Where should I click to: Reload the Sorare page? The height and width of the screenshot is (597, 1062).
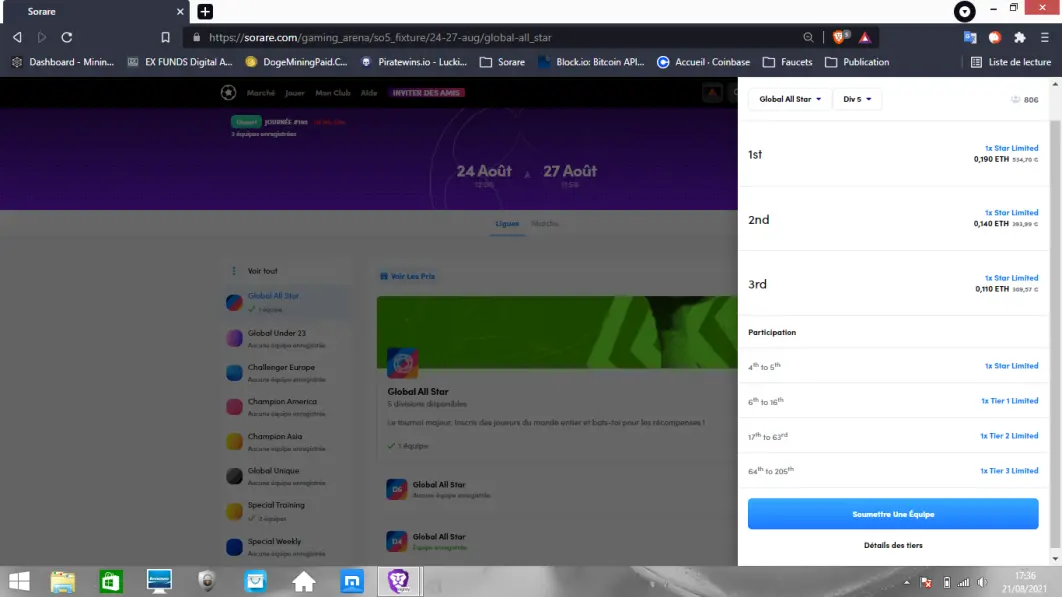point(66,37)
